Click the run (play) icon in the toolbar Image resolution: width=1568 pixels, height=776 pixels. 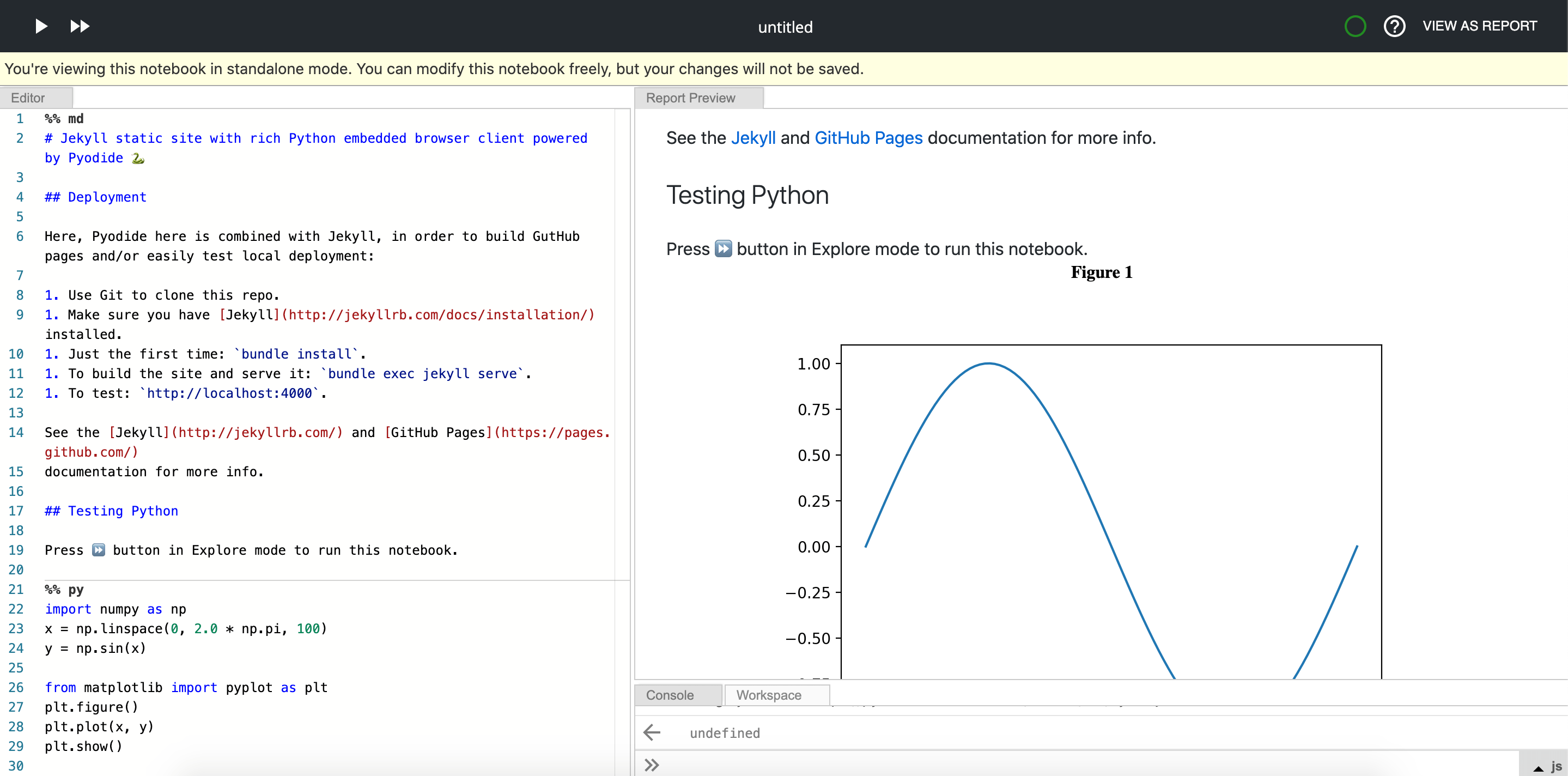click(x=40, y=26)
